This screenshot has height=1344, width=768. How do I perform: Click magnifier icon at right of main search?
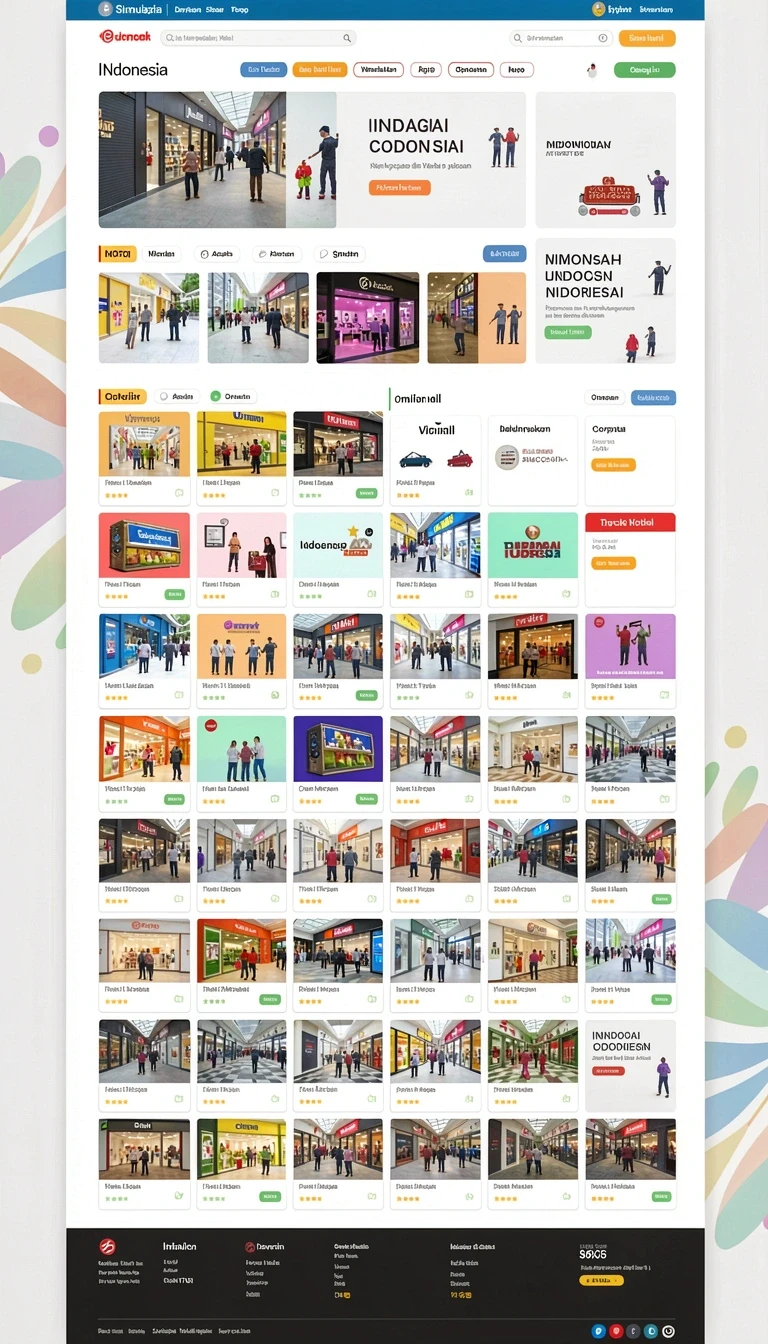pos(347,38)
